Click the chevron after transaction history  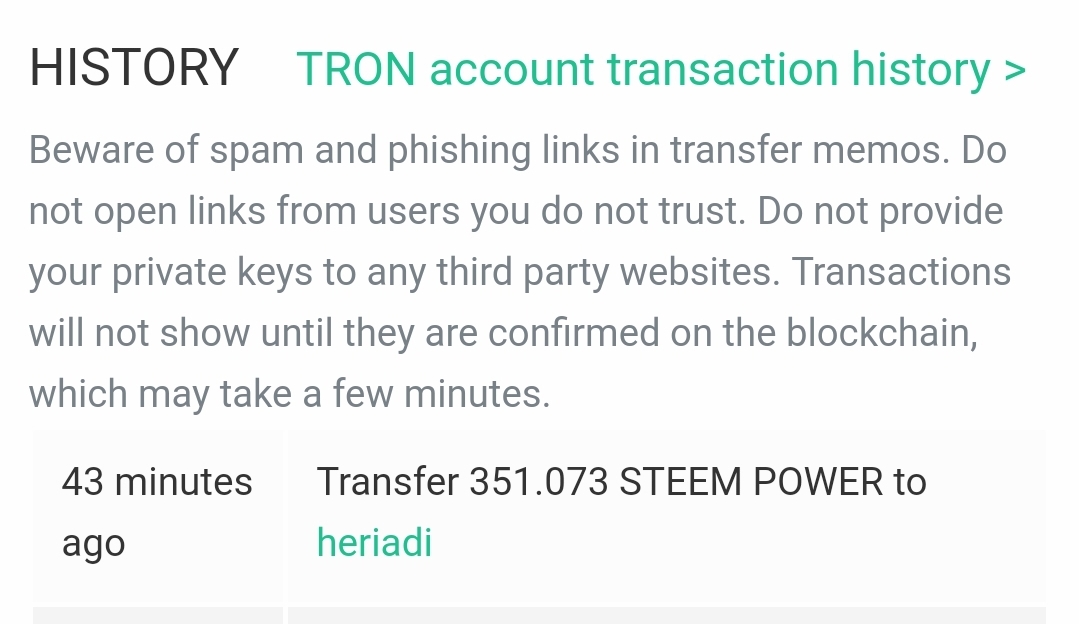(1015, 69)
